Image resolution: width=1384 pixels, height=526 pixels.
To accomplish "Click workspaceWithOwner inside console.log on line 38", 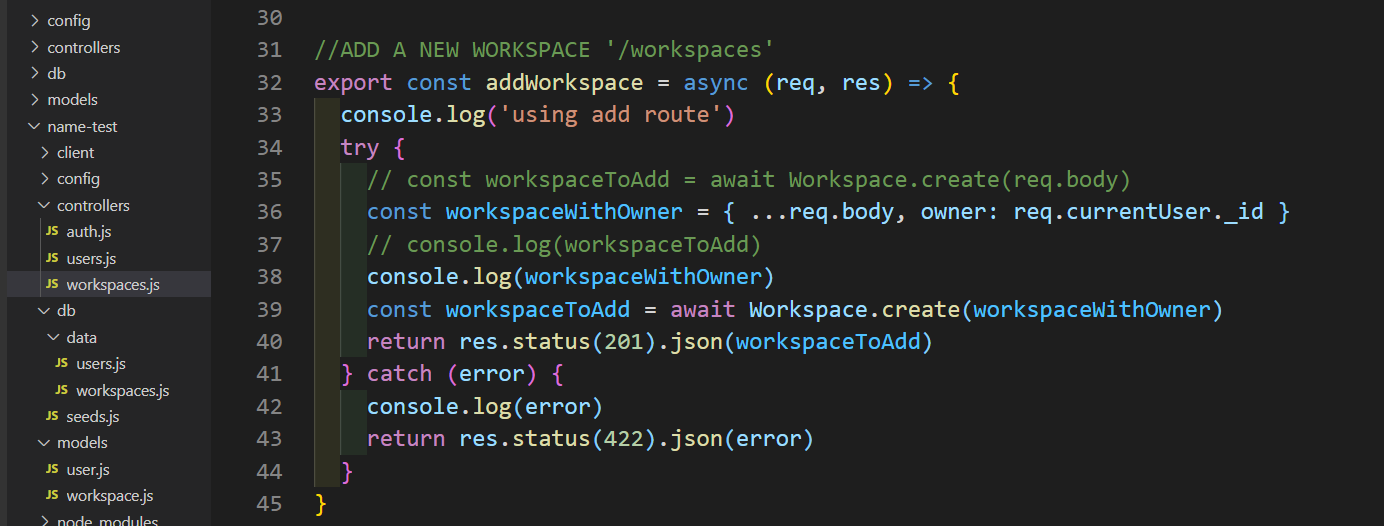I will (643, 277).
